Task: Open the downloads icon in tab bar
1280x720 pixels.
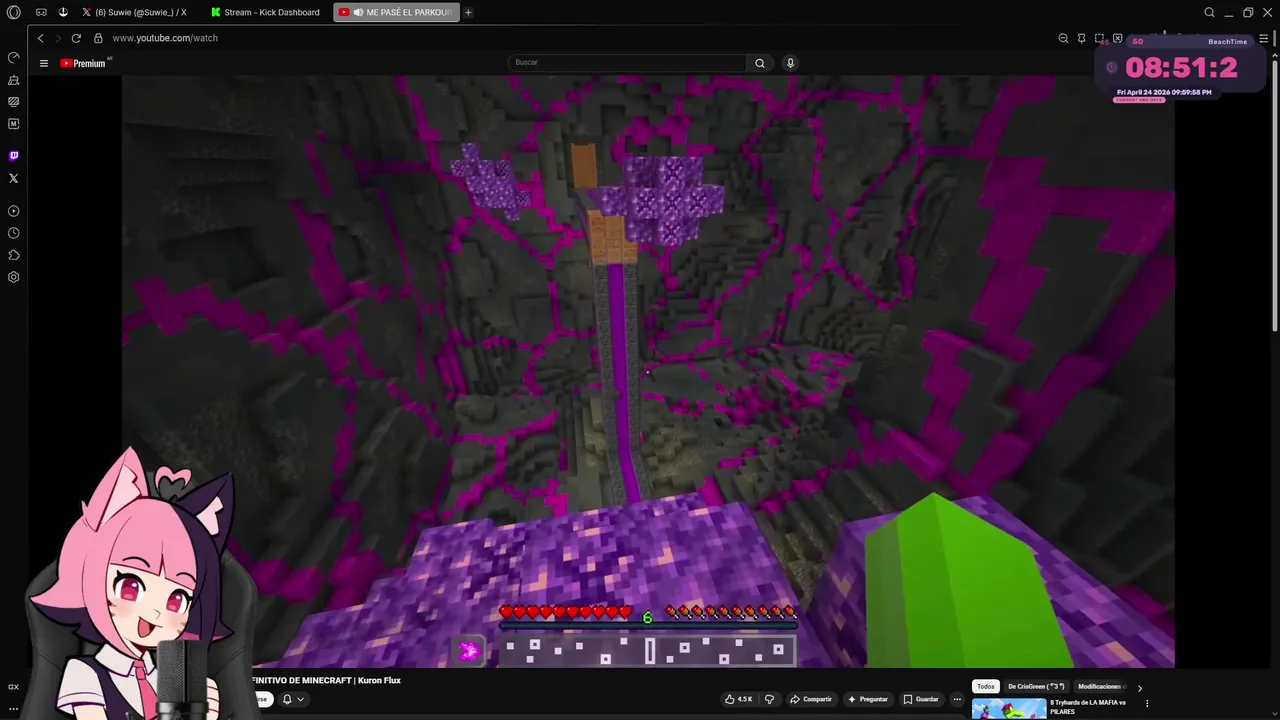Action: point(63,12)
